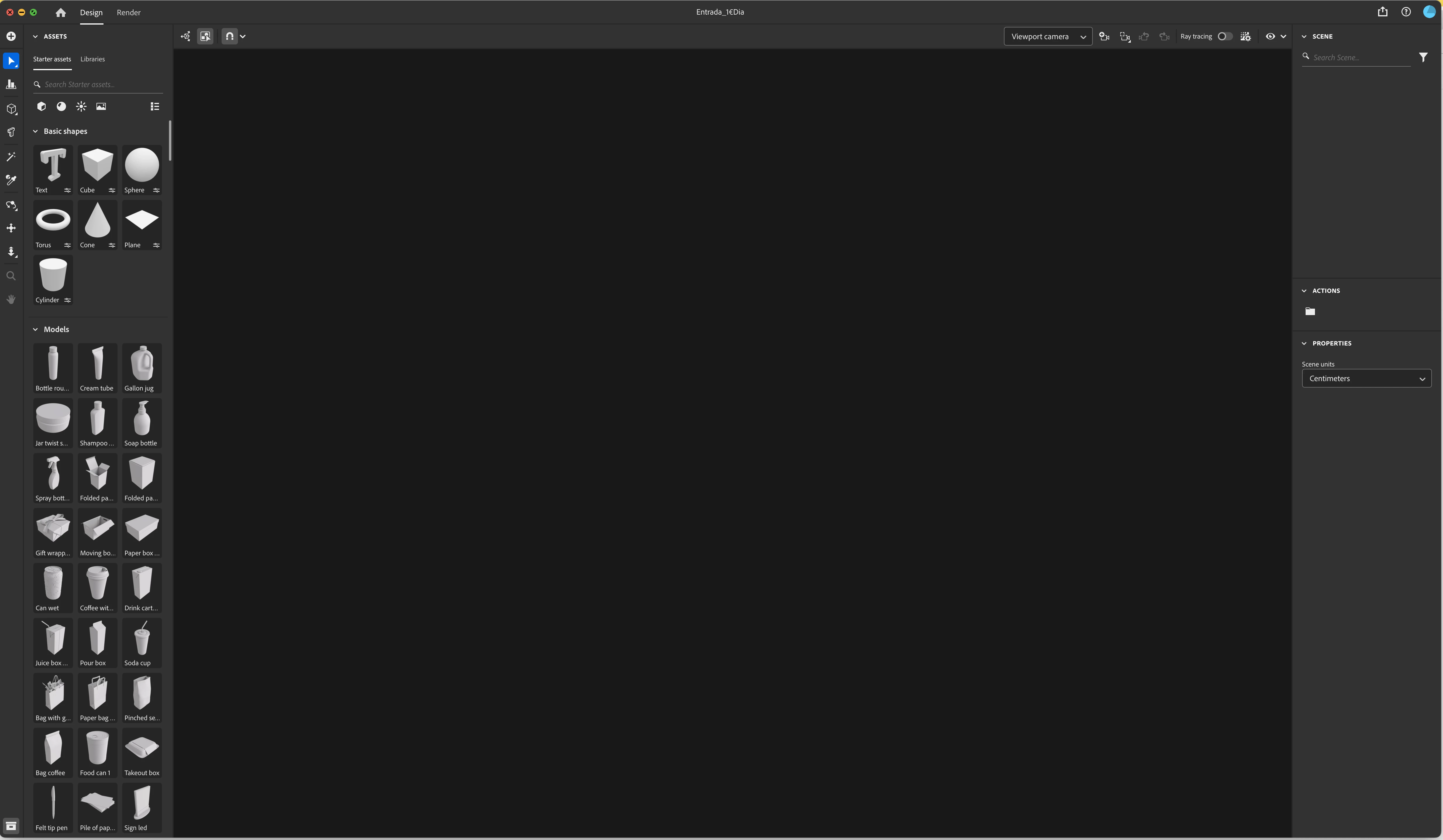The image size is (1443, 840).
Task: Select the magic wand tool
Action: (x=11, y=156)
